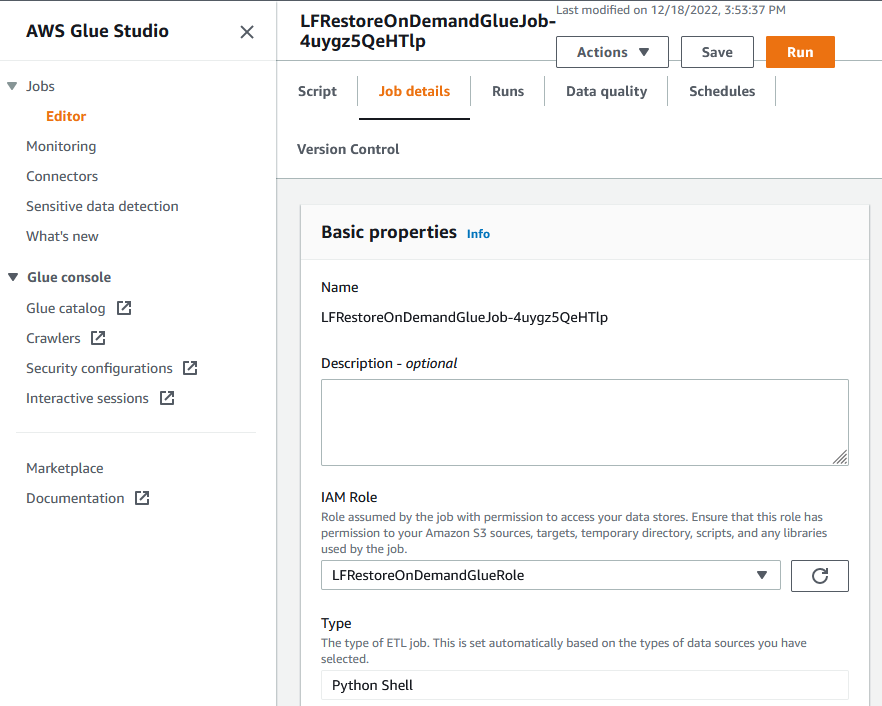Collapse the Glue console section triangle
The width and height of the screenshot is (882, 706).
[13, 277]
